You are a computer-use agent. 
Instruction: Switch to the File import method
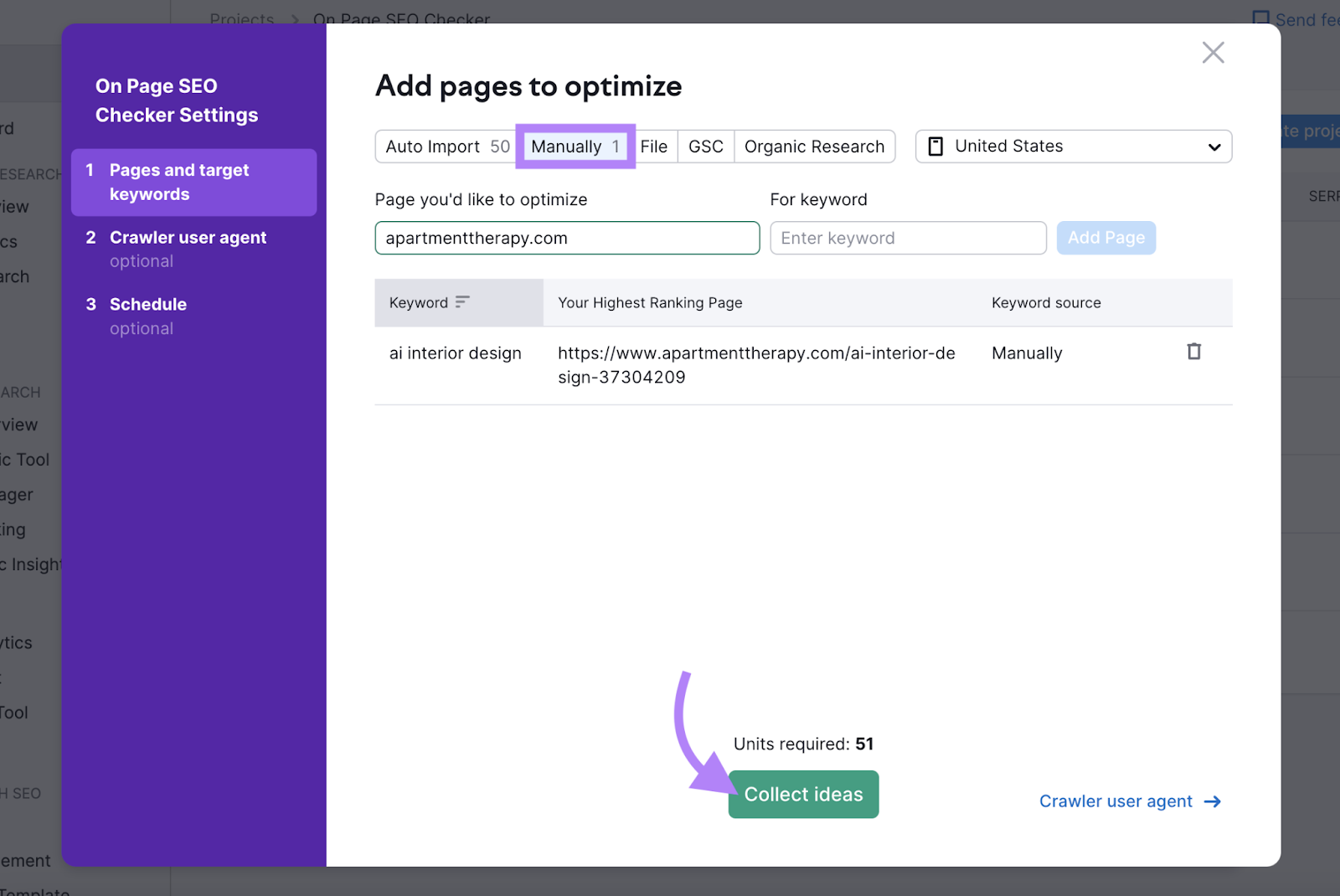[x=655, y=146]
